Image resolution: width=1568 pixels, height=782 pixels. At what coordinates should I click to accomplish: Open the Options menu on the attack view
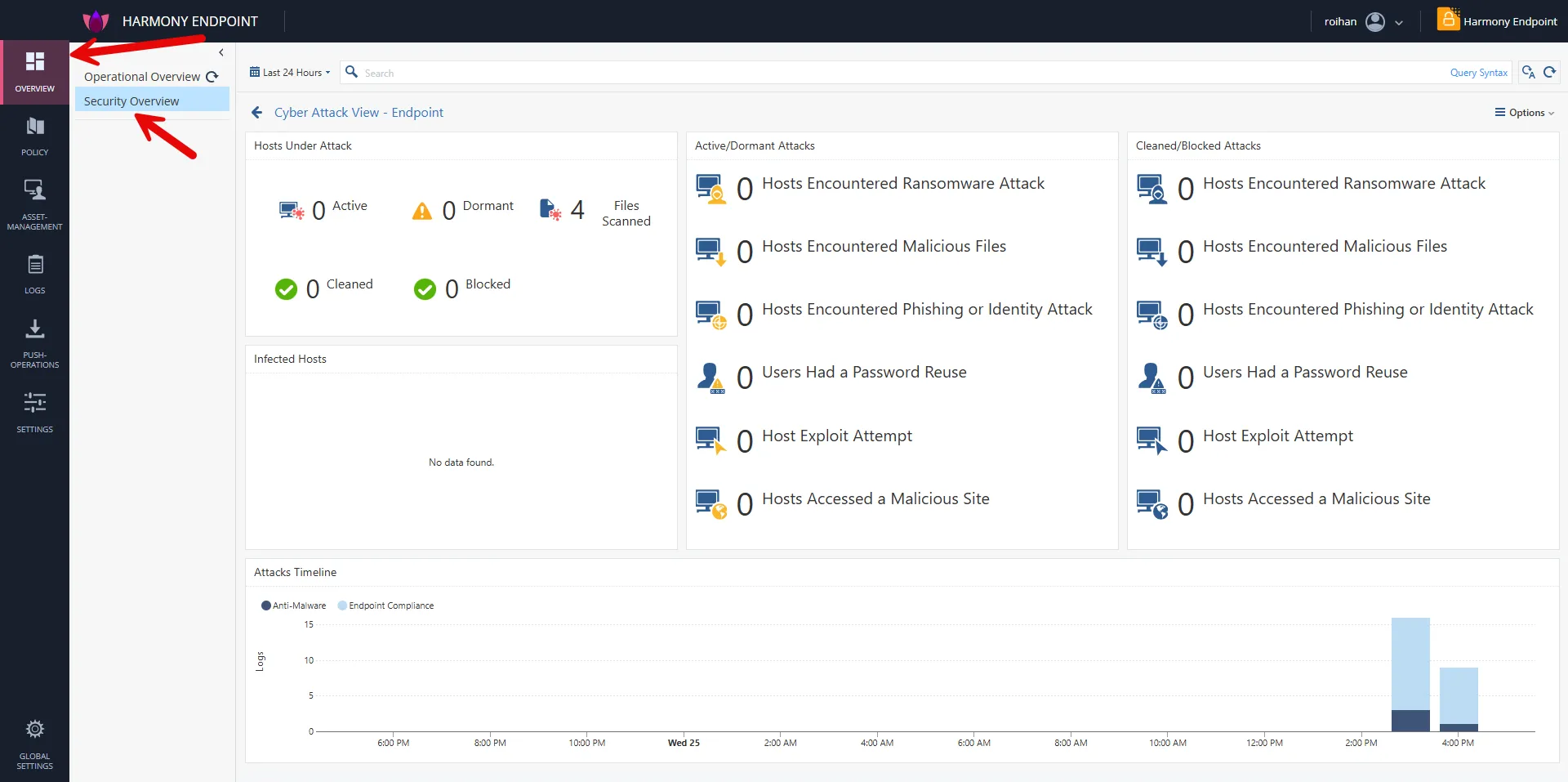tap(1524, 112)
